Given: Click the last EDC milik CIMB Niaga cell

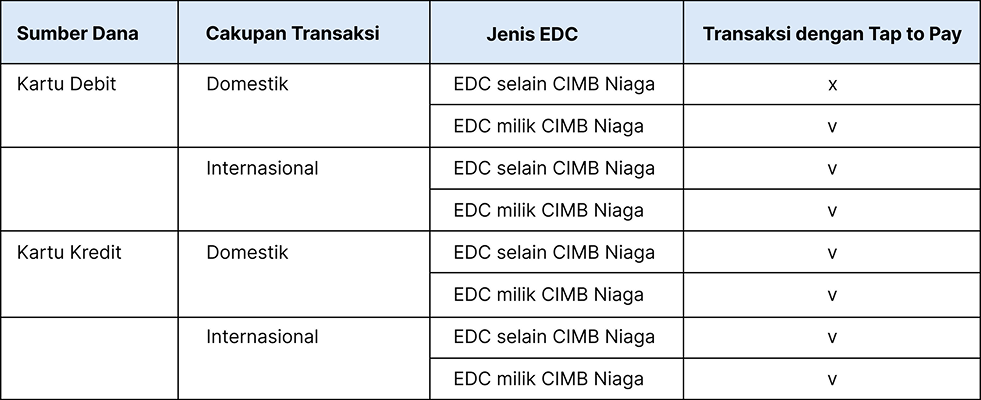Looking at the screenshot, I should point(548,379).
